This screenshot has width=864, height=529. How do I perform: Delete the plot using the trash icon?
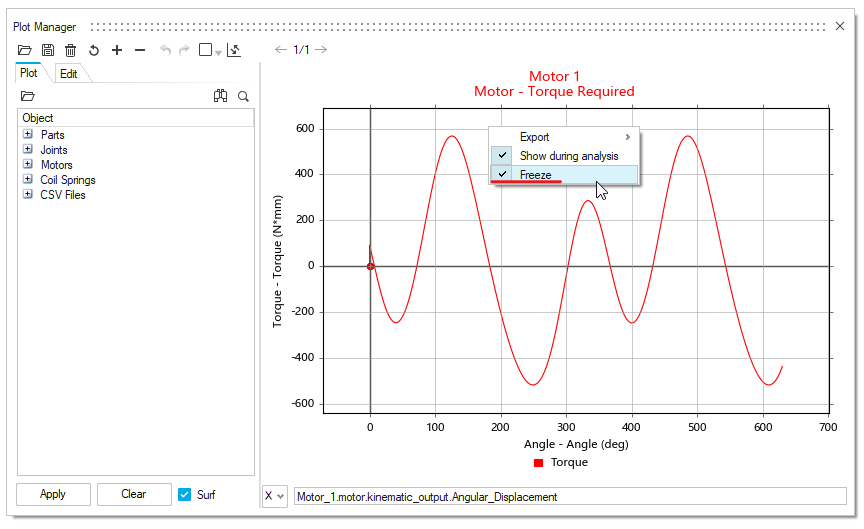point(70,50)
